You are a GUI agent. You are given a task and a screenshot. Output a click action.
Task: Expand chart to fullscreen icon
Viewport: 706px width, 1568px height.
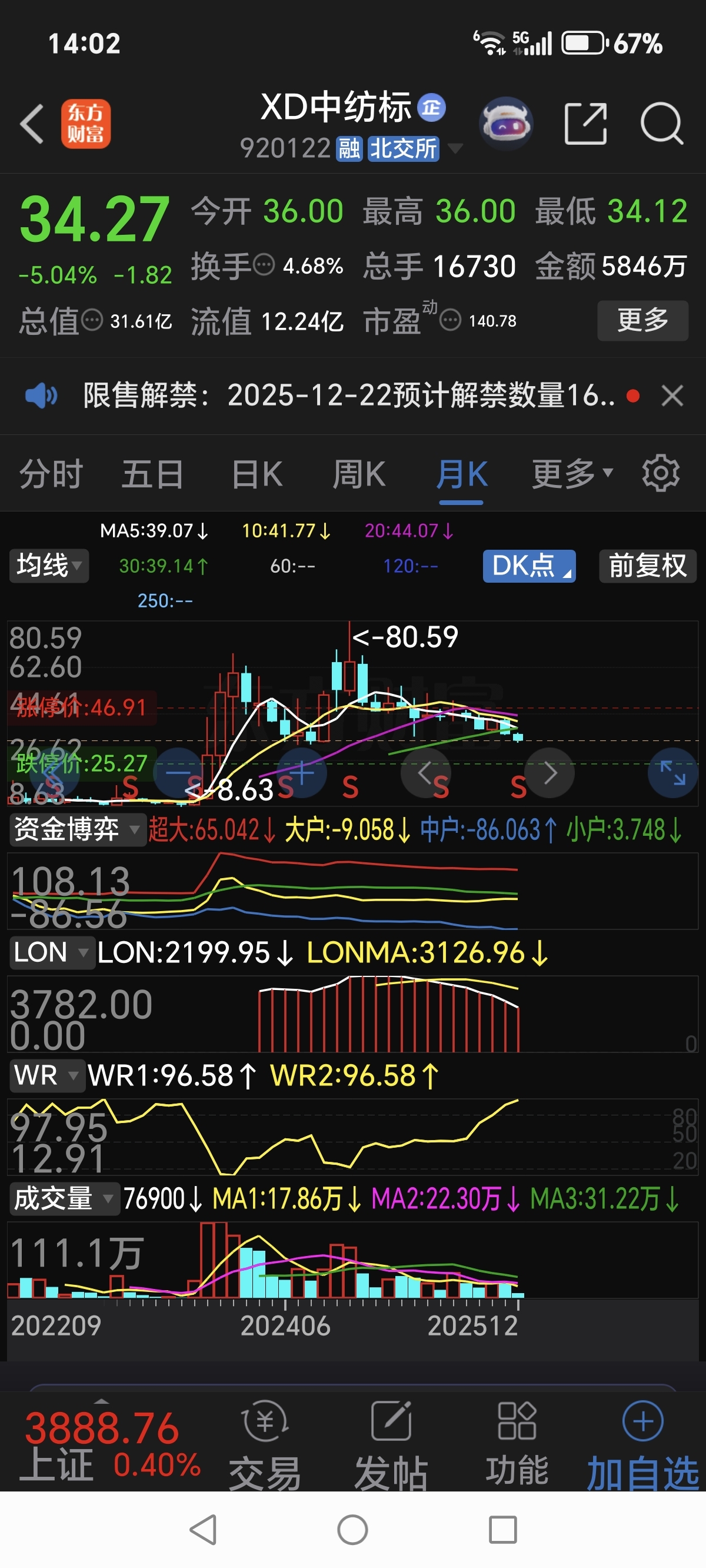click(673, 772)
